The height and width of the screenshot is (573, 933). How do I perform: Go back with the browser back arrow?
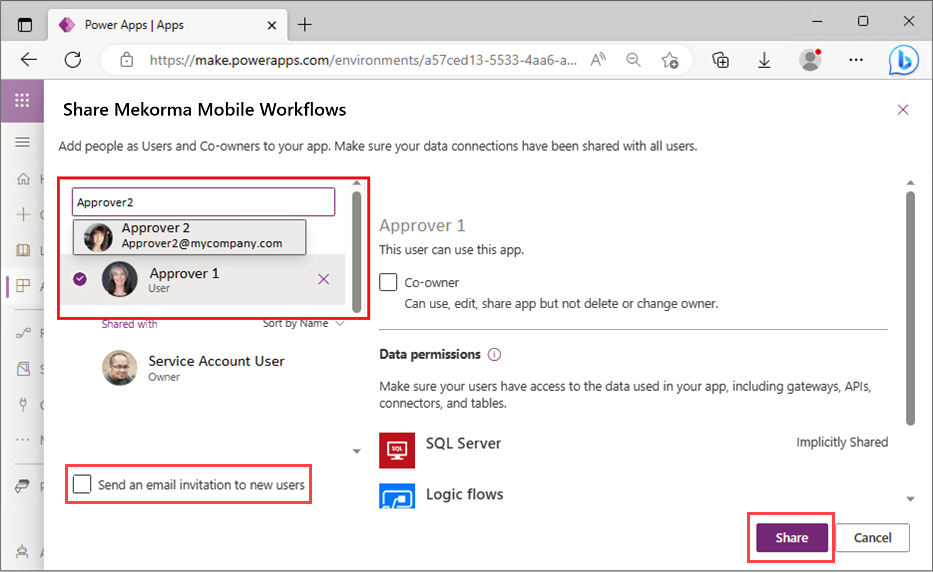click(x=29, y=60)
